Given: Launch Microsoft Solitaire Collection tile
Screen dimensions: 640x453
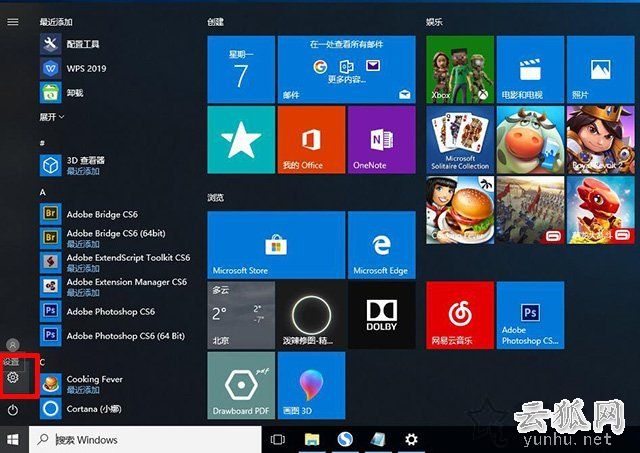Looking at the screenshot, I should 460,140.
